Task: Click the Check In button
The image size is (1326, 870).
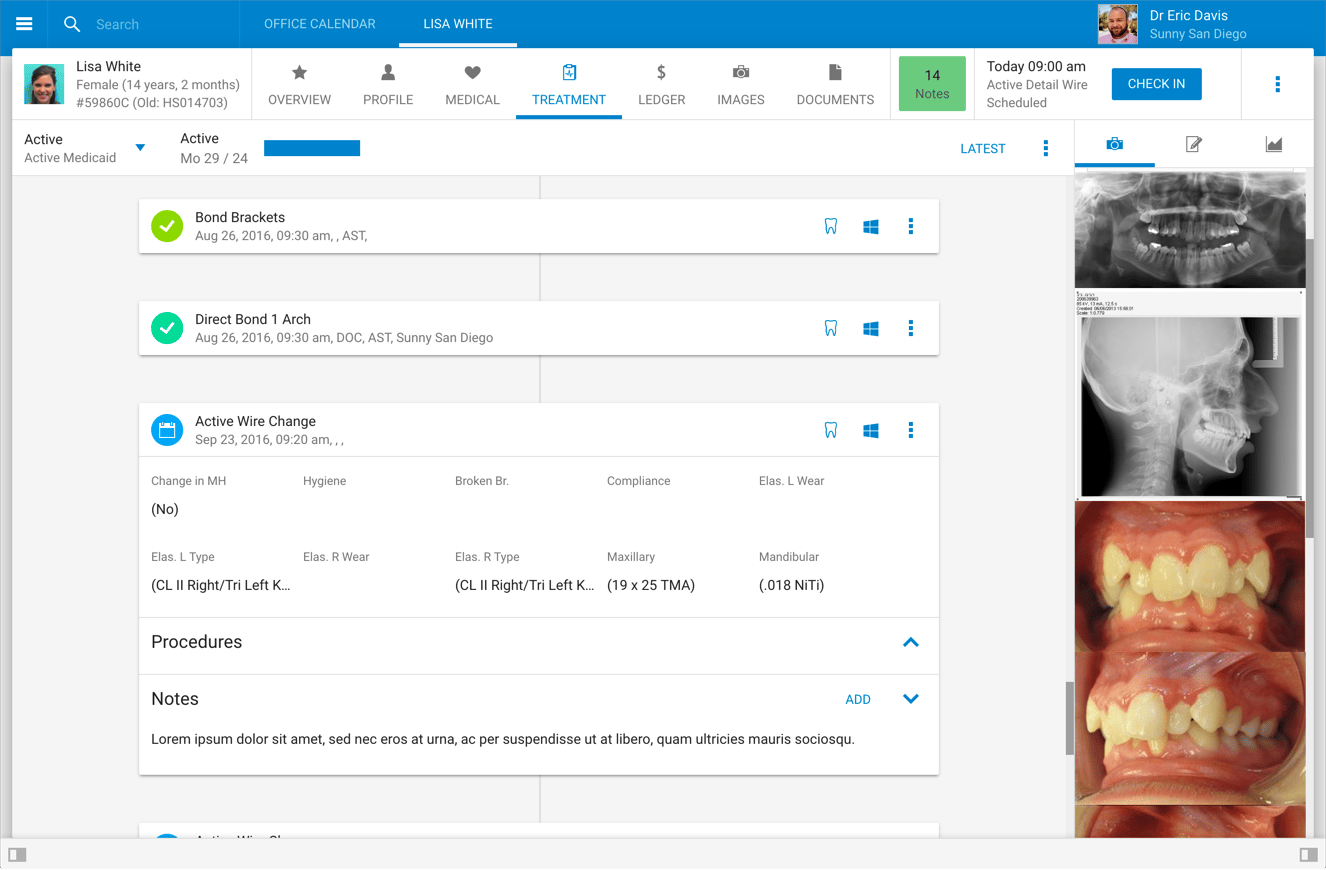Action: click(1156, 84)
